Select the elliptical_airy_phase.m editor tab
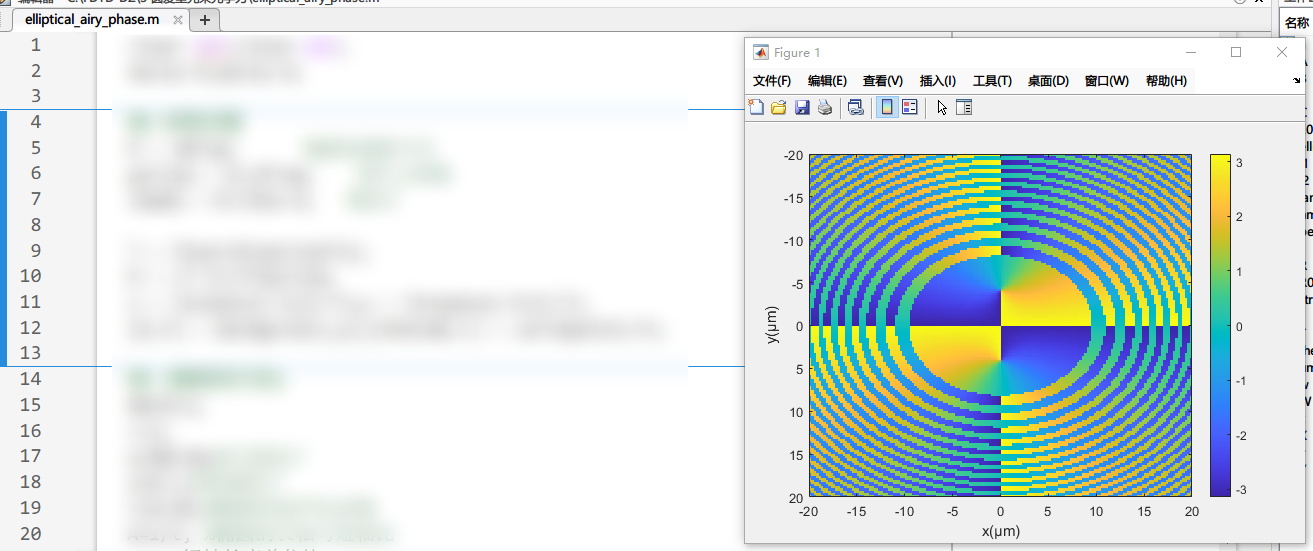The width and height of the screenshot is (1313, 551). click(x=91, y=19)
